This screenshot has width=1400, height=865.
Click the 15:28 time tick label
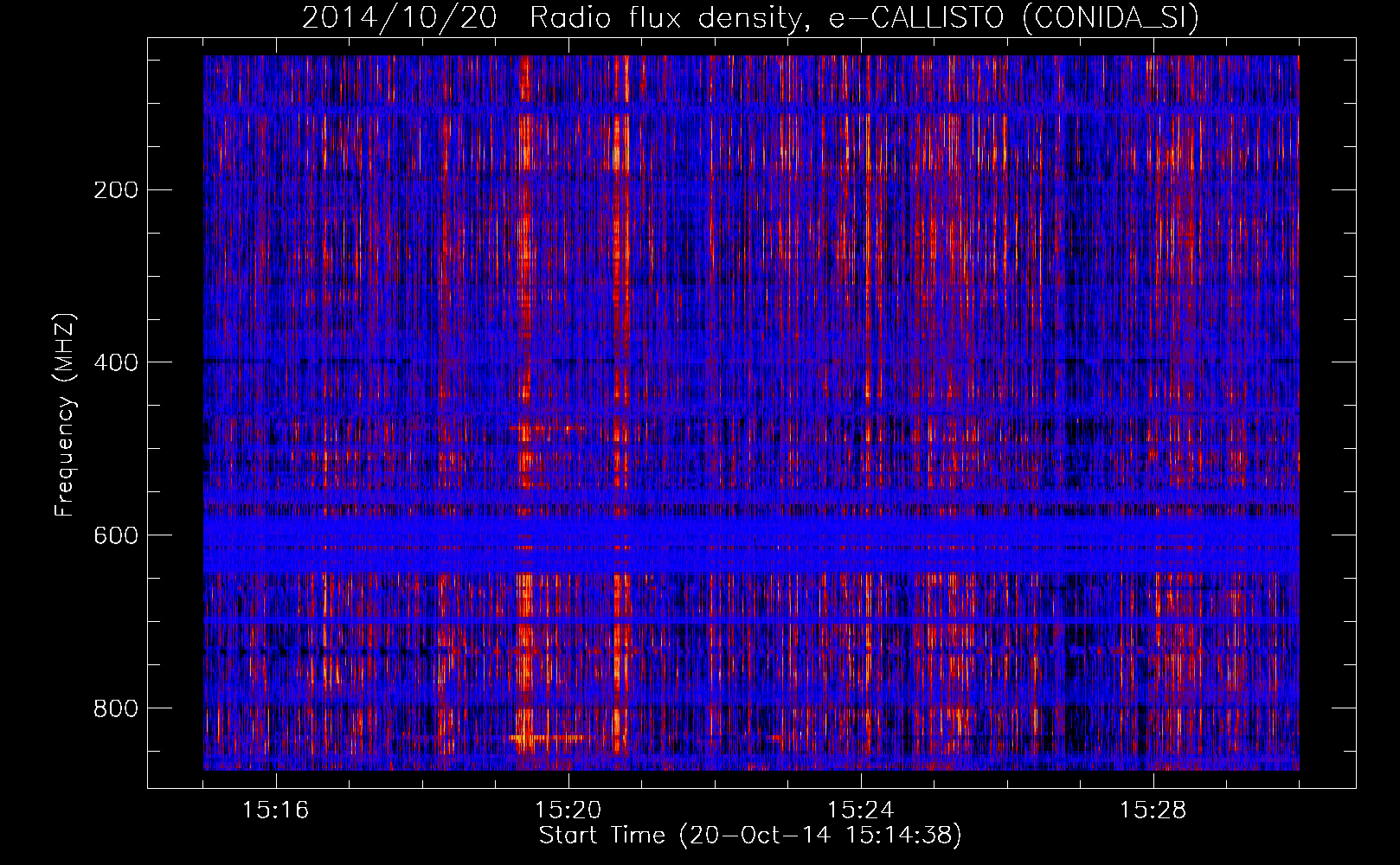[1153, 811]
